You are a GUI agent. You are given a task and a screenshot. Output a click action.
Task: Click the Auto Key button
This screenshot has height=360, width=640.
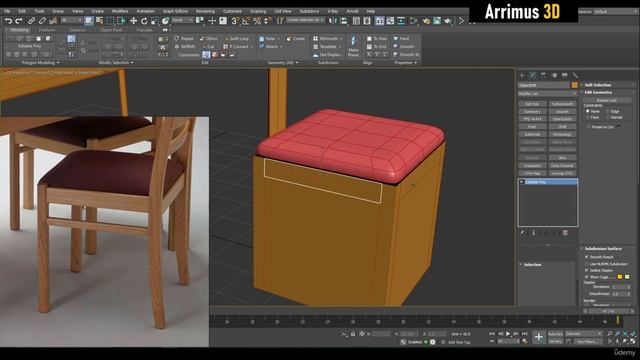pos(555,334)
